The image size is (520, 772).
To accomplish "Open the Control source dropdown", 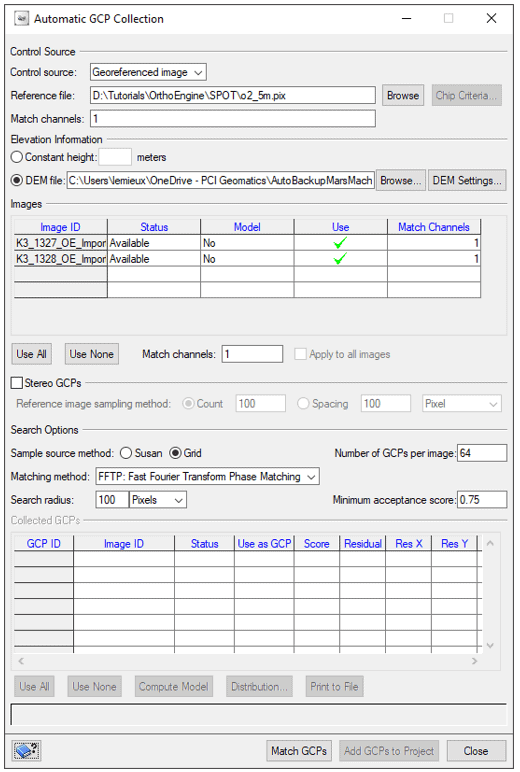I will pos(148,72).
